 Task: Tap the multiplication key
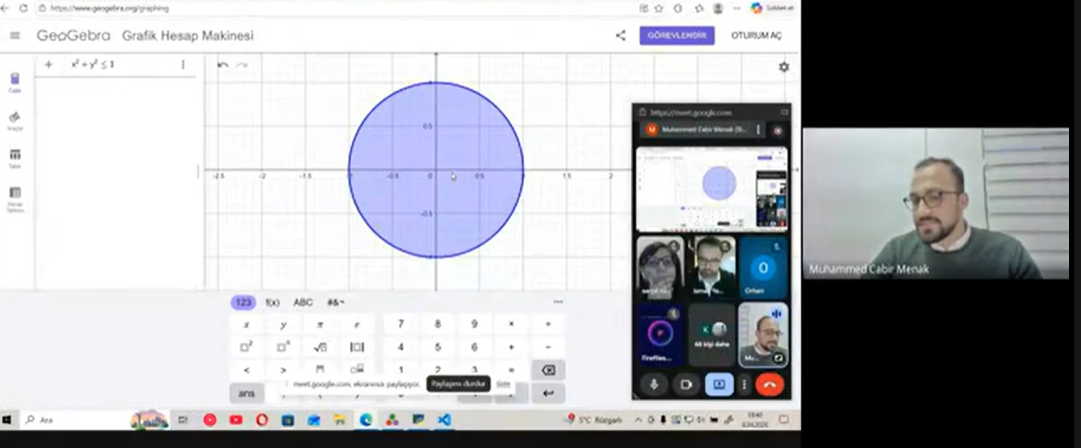pyautogui.click(x=512, y=325)
